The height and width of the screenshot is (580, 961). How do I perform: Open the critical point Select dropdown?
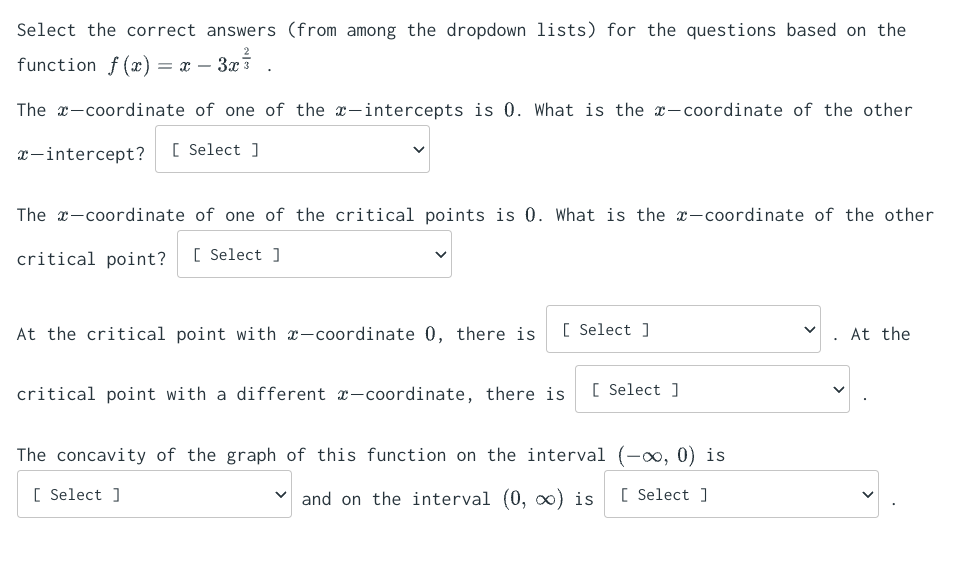(x=314, y=254)
